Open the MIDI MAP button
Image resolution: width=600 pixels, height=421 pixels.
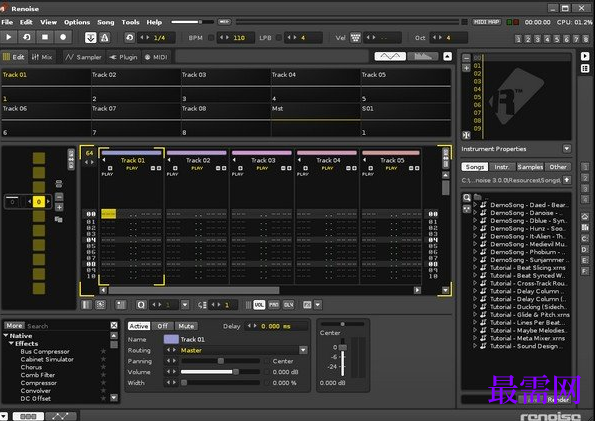click(x=486, y=22)
